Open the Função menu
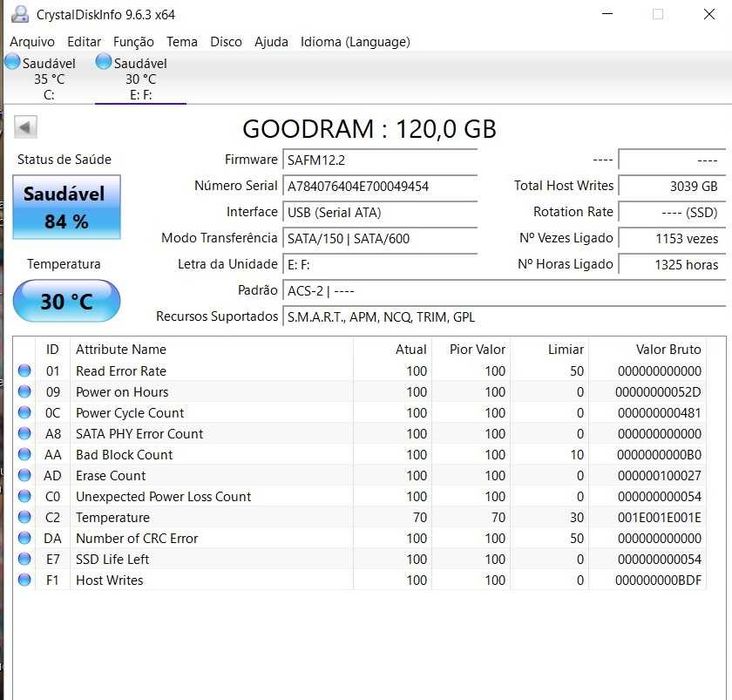The width and height of the screenshot is (732, 700). click(x=133, y=42)
